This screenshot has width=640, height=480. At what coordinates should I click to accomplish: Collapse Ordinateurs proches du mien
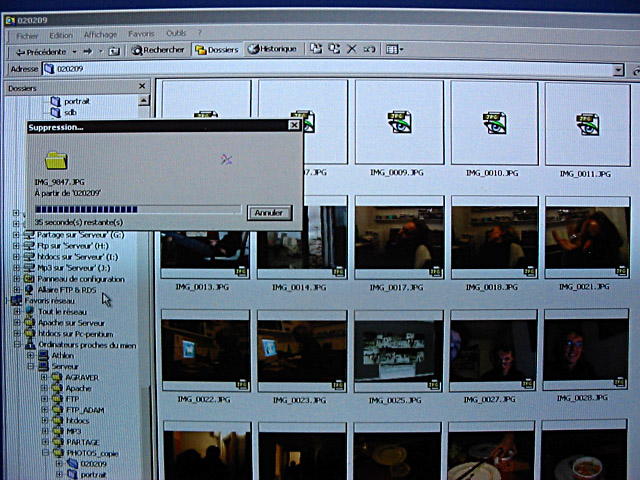point(17,345)
